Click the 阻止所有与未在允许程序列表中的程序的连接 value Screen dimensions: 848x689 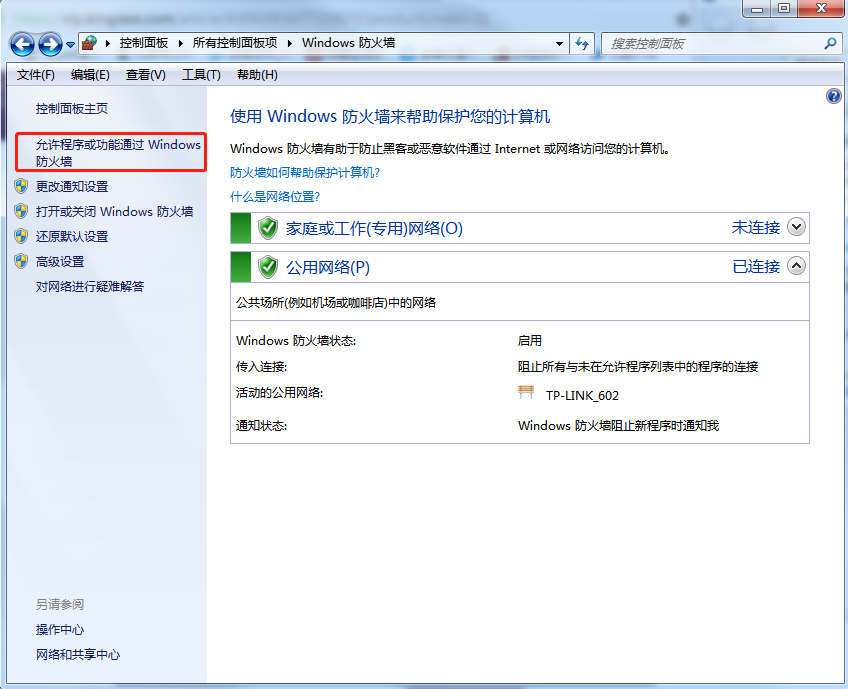638,367
